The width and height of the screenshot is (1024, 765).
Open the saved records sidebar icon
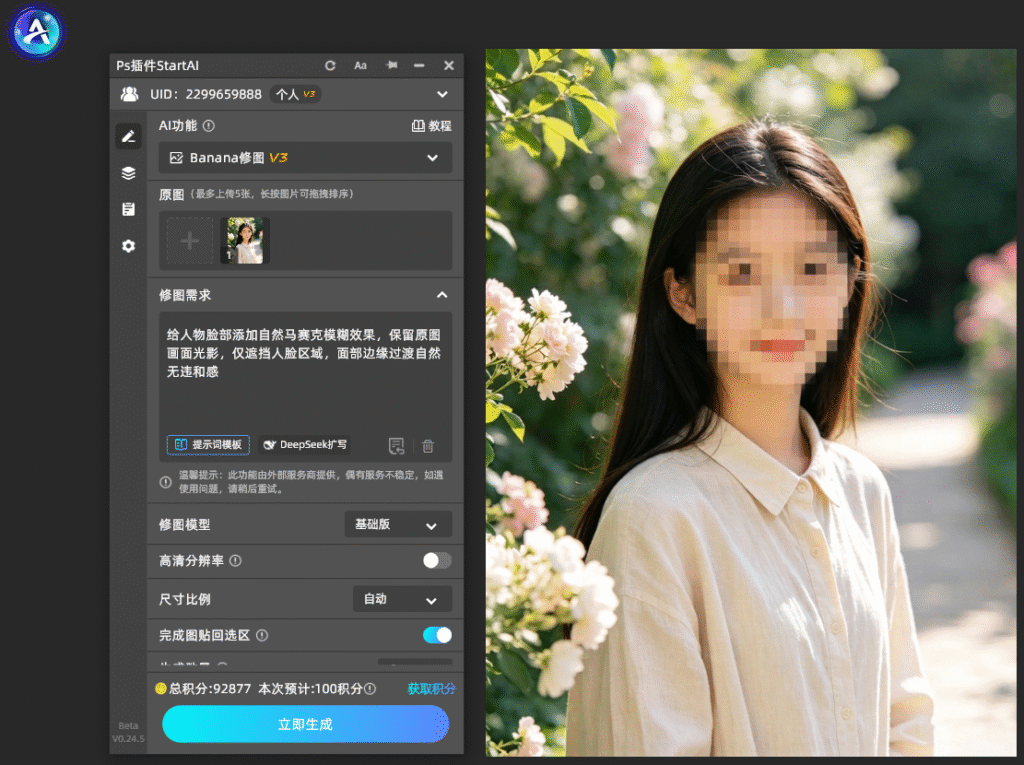tap(129, 209)
